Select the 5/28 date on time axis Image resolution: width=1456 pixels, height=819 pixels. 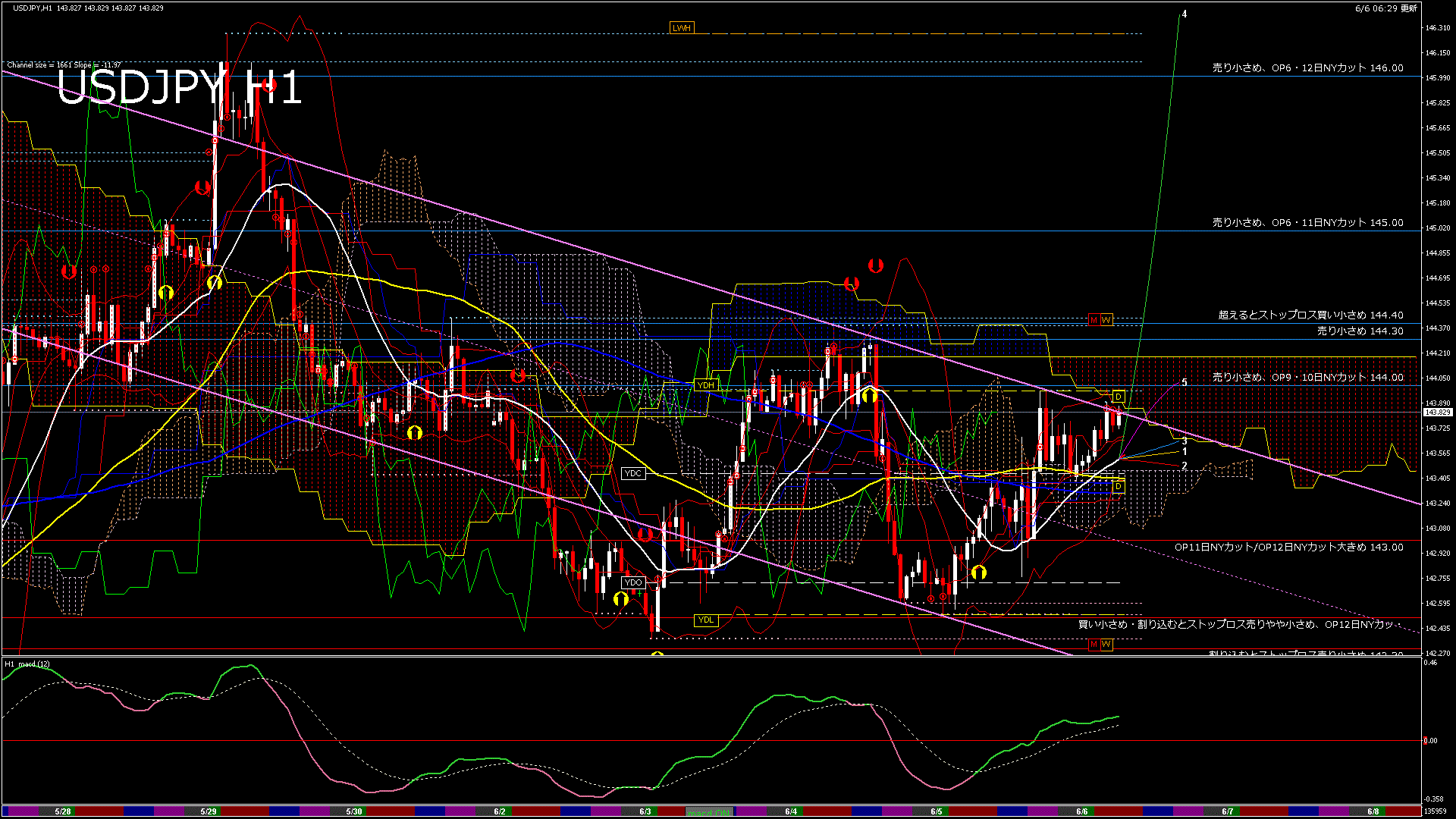(63, 811)
